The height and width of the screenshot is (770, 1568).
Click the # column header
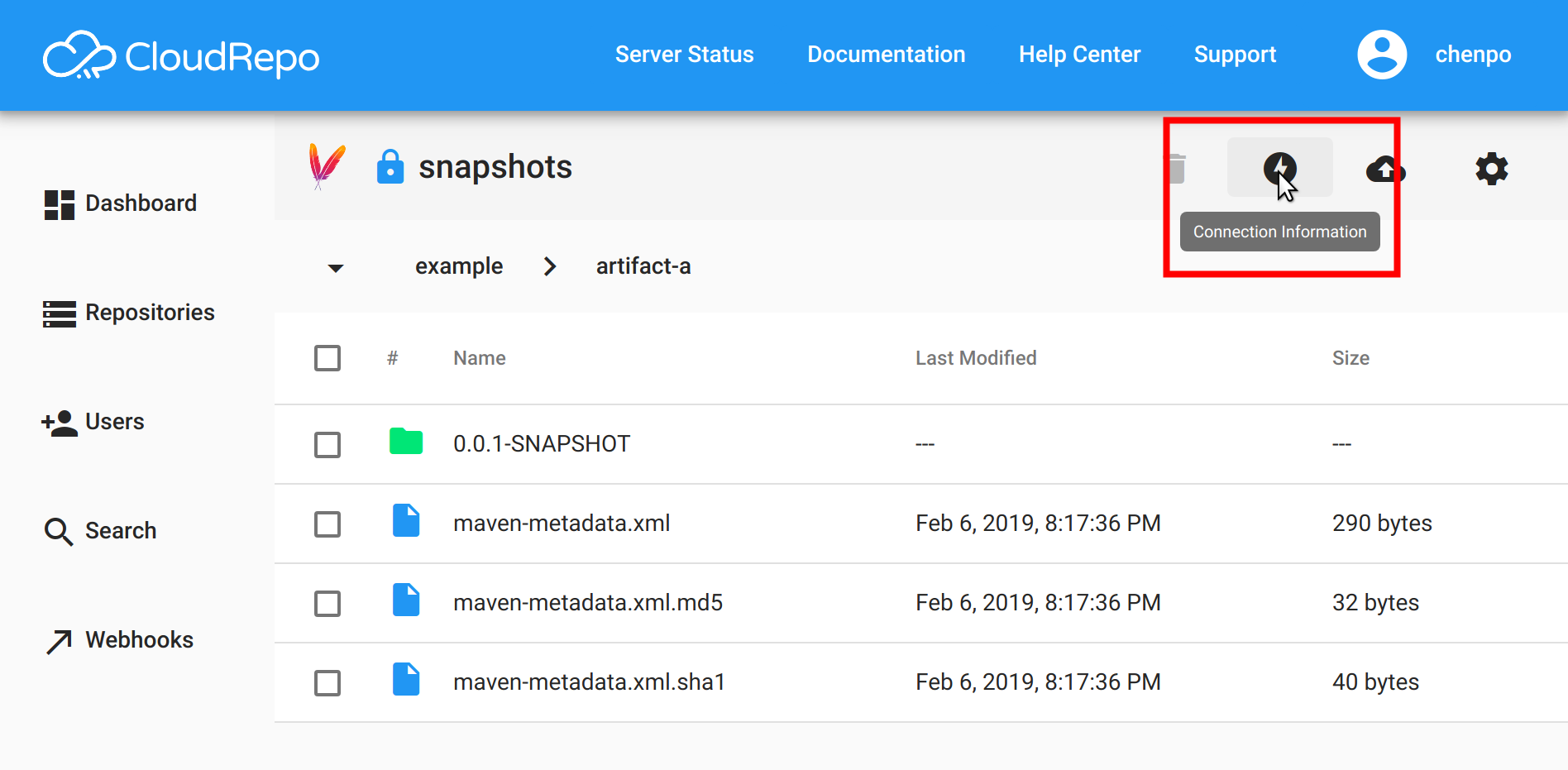tap(393, 358)
